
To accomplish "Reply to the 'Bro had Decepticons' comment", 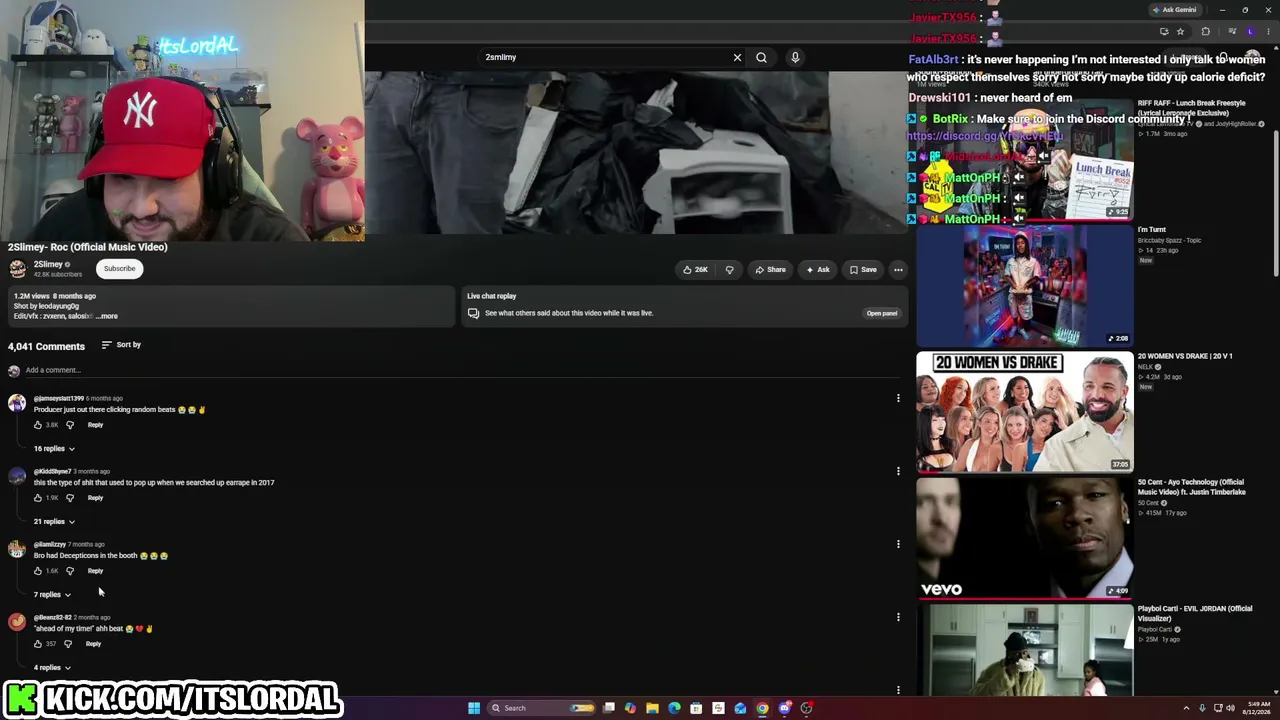I will tap(95, 571).
